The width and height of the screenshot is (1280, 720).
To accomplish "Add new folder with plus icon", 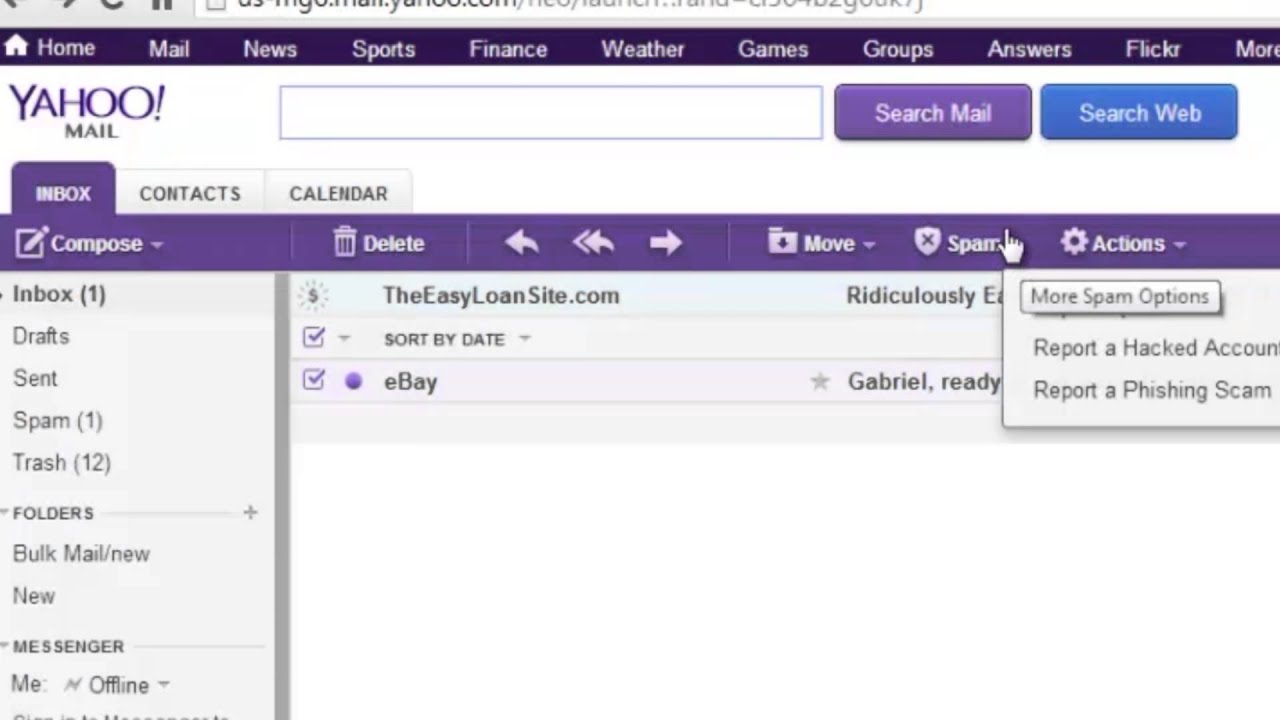I will tap(250, 512).
